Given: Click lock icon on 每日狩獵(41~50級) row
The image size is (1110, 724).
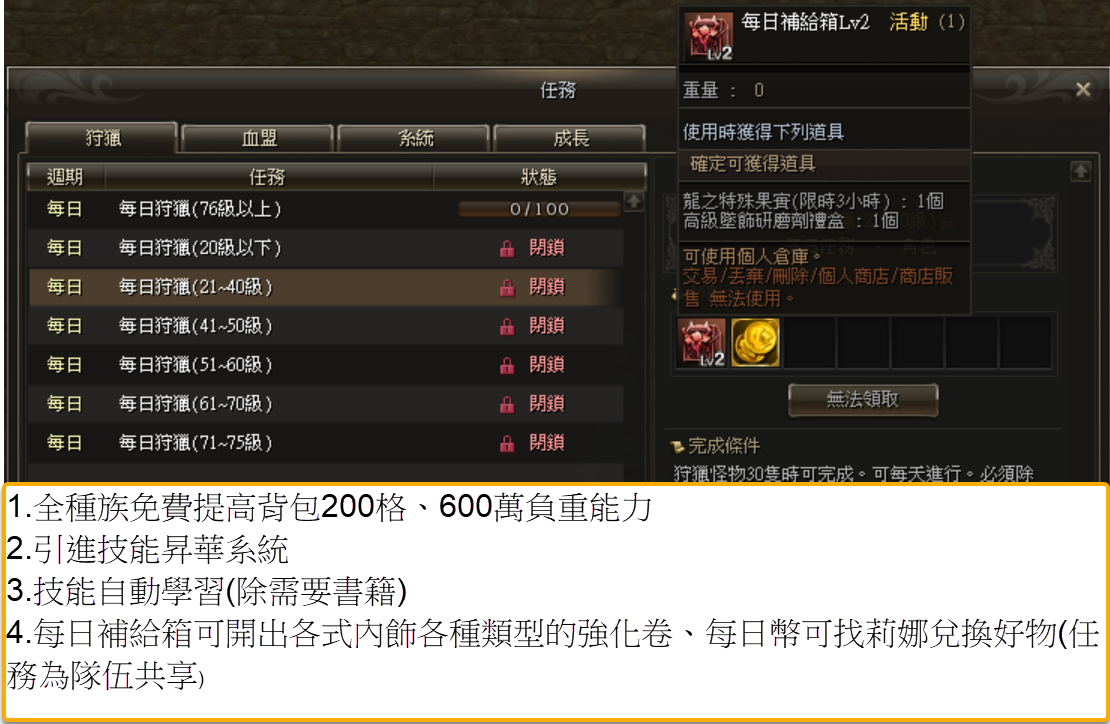Looking at the screenshot, I should tap(507, 326).
